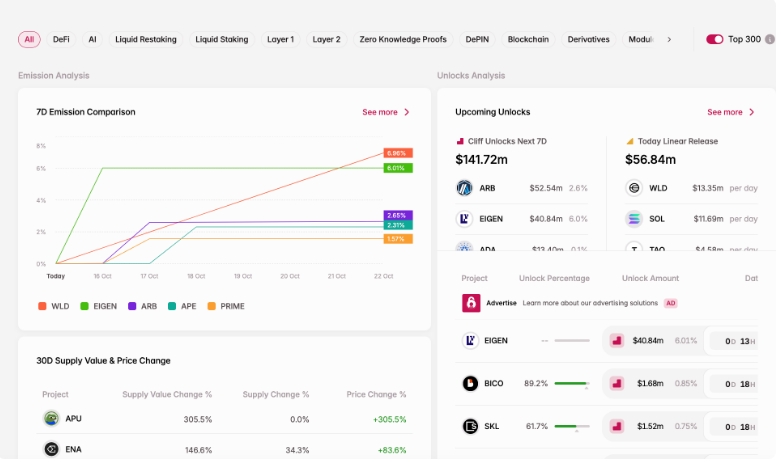Filter by Zero Knowledge Proofs
The image size is (781, 462).
[x=403, y=39]
